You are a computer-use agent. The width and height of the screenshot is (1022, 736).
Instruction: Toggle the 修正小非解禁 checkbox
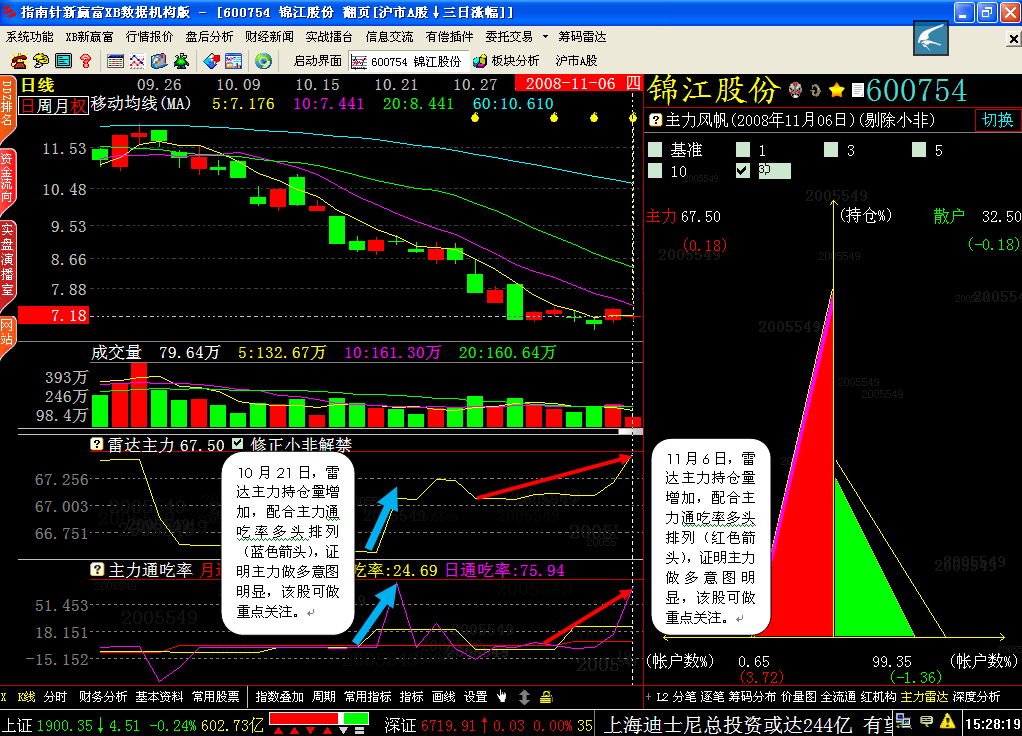pyautogui.click(x=237, y=445)
